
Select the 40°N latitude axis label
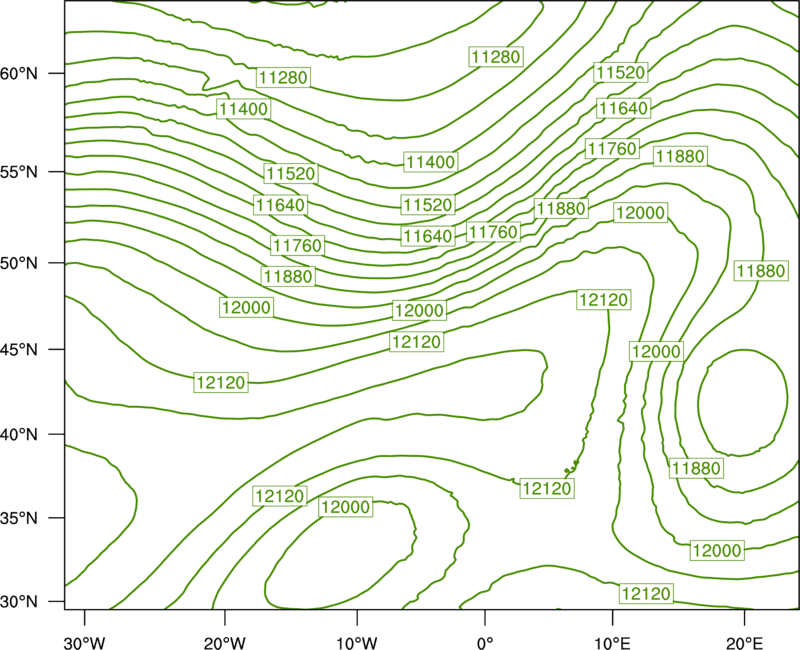pos(19,435)
